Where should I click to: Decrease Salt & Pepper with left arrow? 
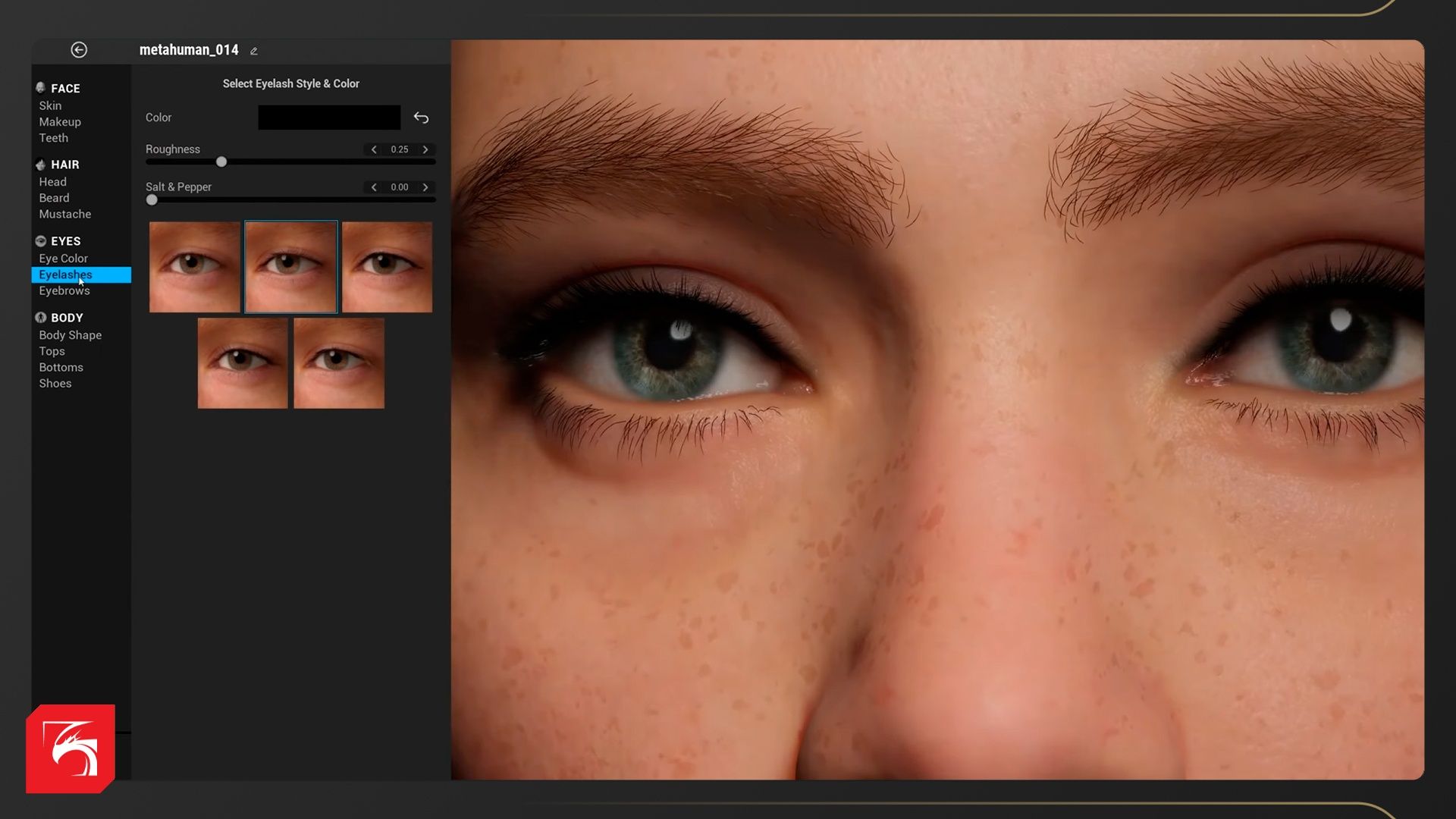tap(374, 187)
